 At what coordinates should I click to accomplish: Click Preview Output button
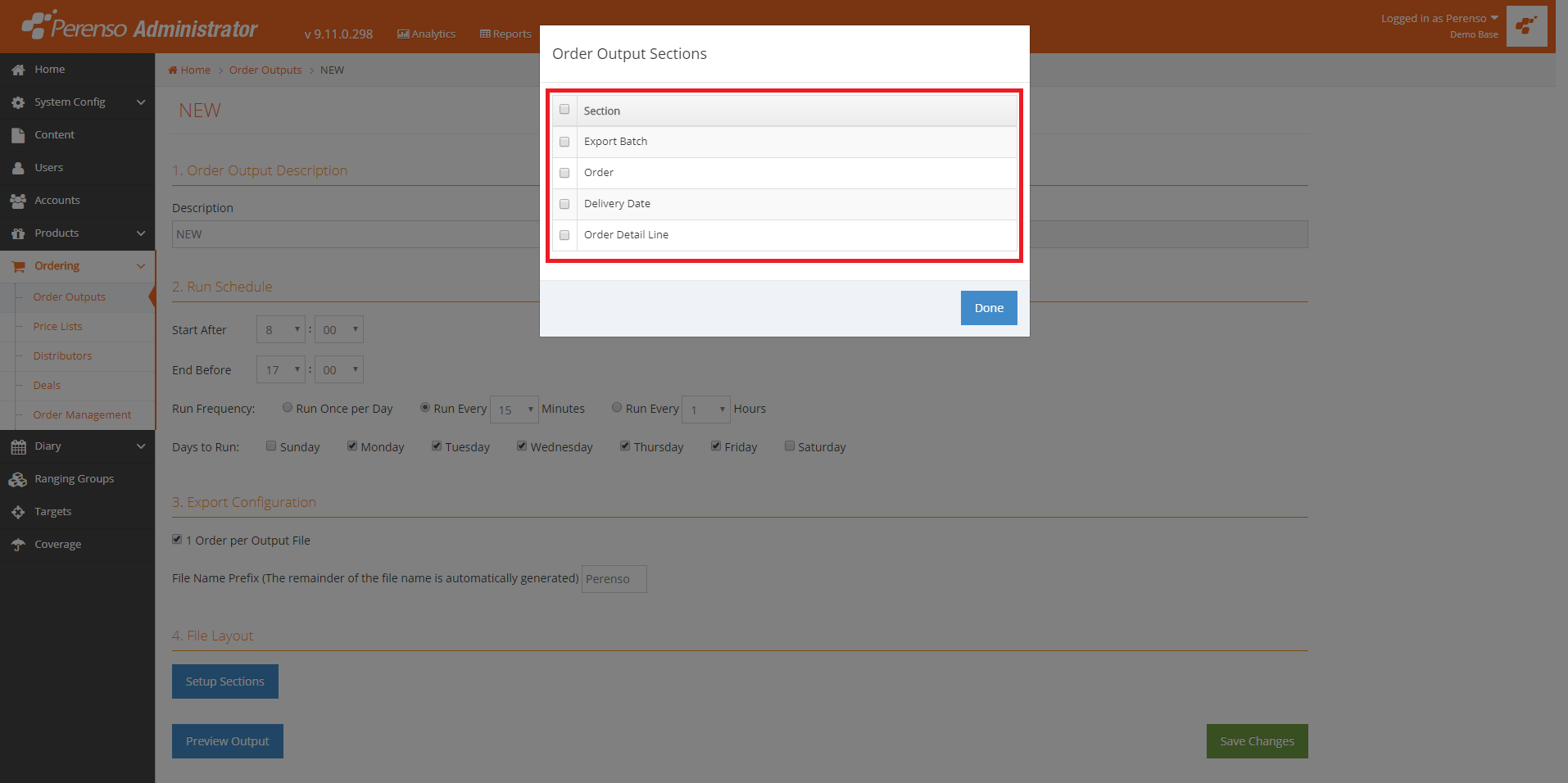point(228,741)
